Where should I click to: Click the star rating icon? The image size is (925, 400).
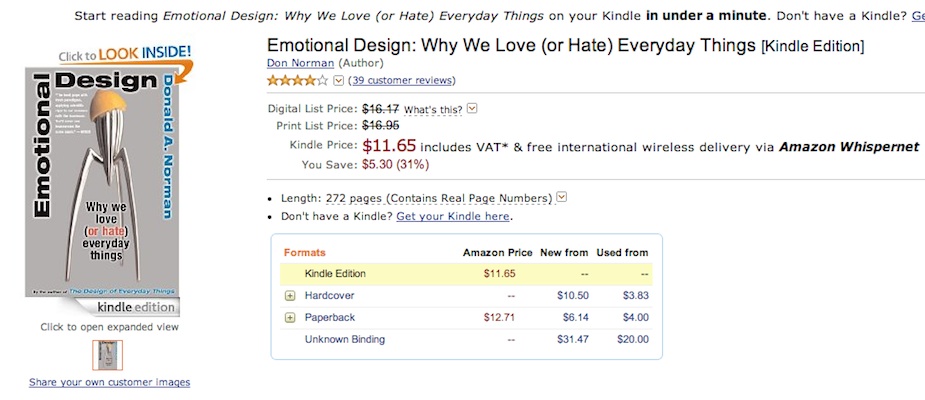point(297,80)
